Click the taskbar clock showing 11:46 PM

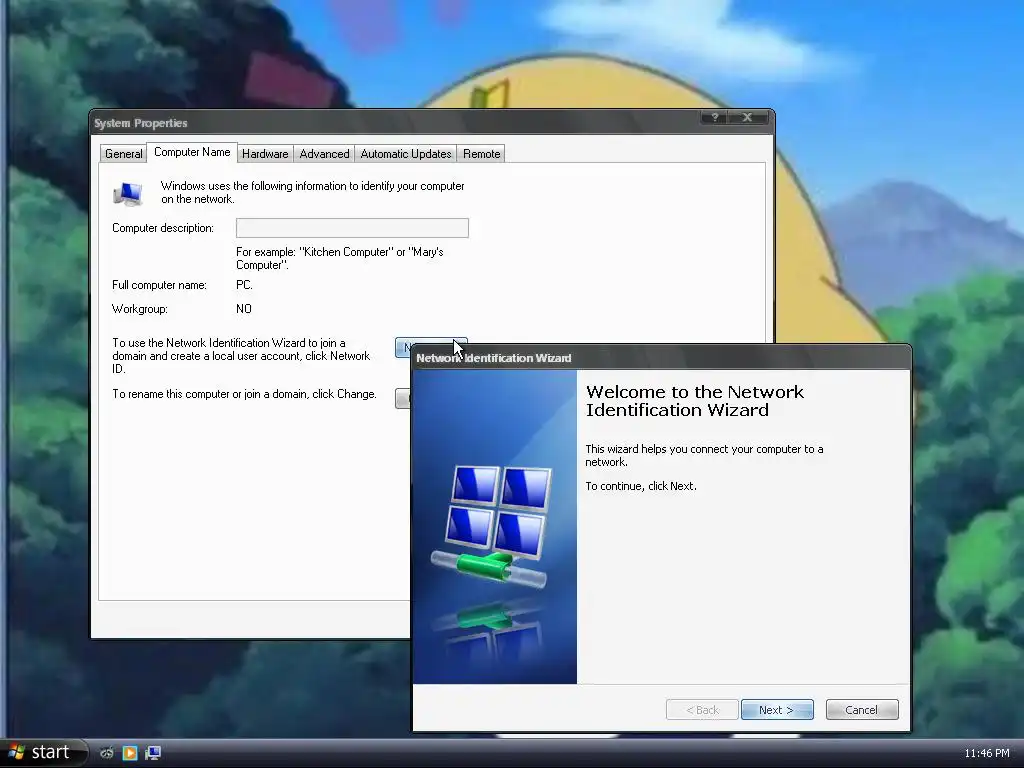tap(987, 753)
